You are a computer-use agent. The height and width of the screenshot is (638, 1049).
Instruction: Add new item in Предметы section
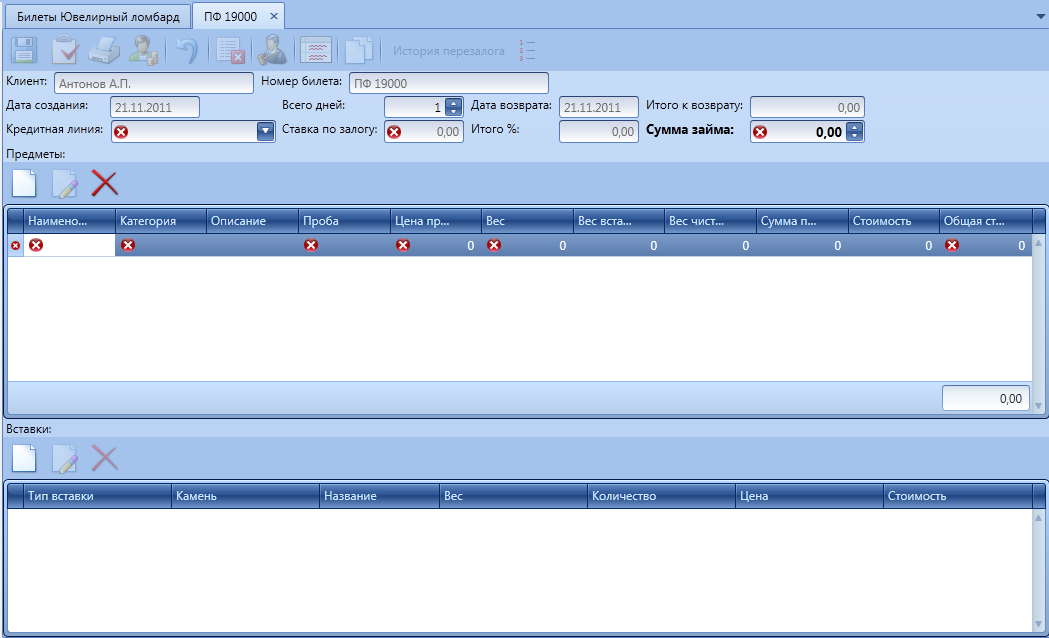click(24, 182)
